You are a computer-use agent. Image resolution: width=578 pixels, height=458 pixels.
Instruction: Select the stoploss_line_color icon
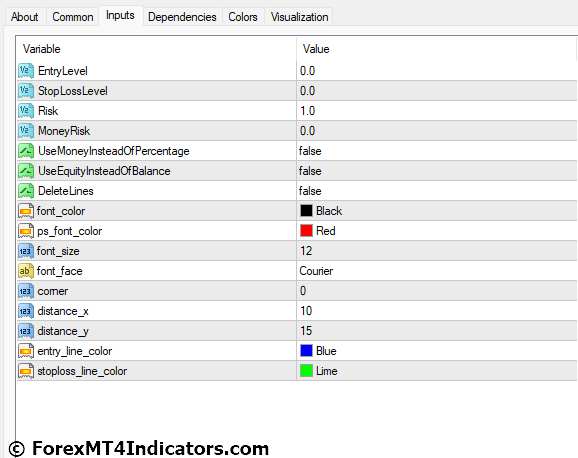point(26,371)
